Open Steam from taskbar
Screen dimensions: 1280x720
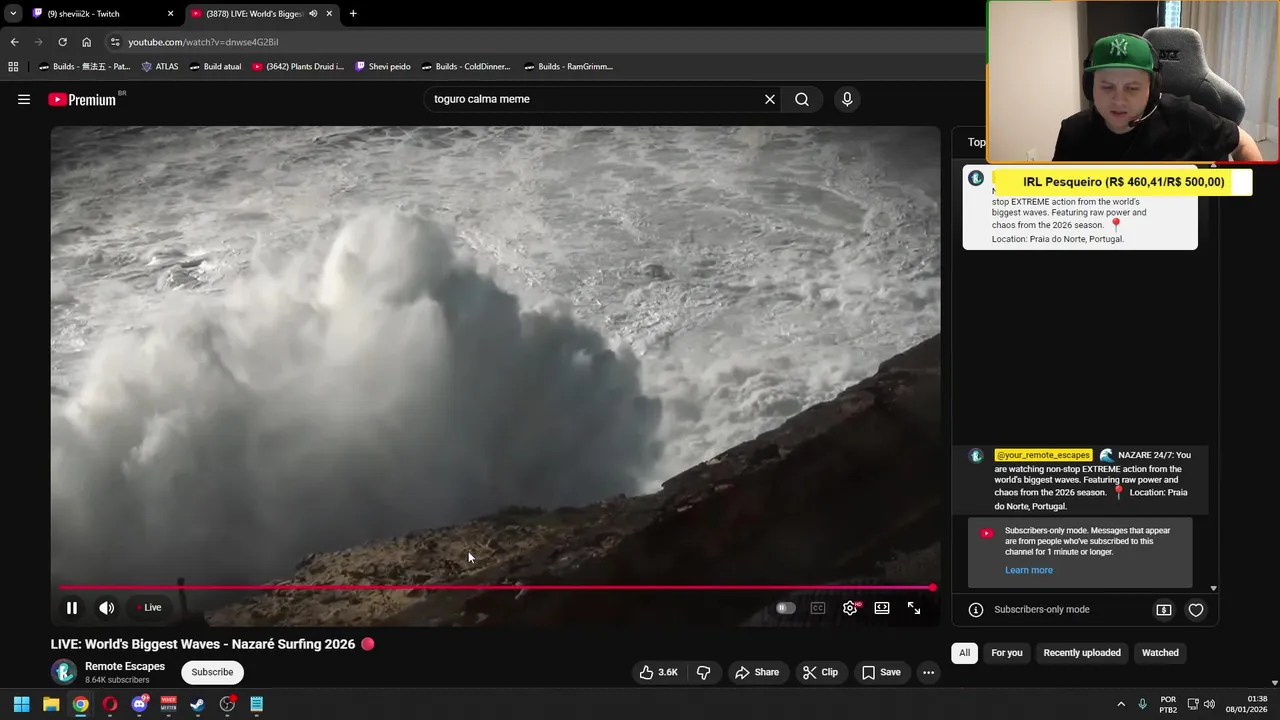(198, 704)
